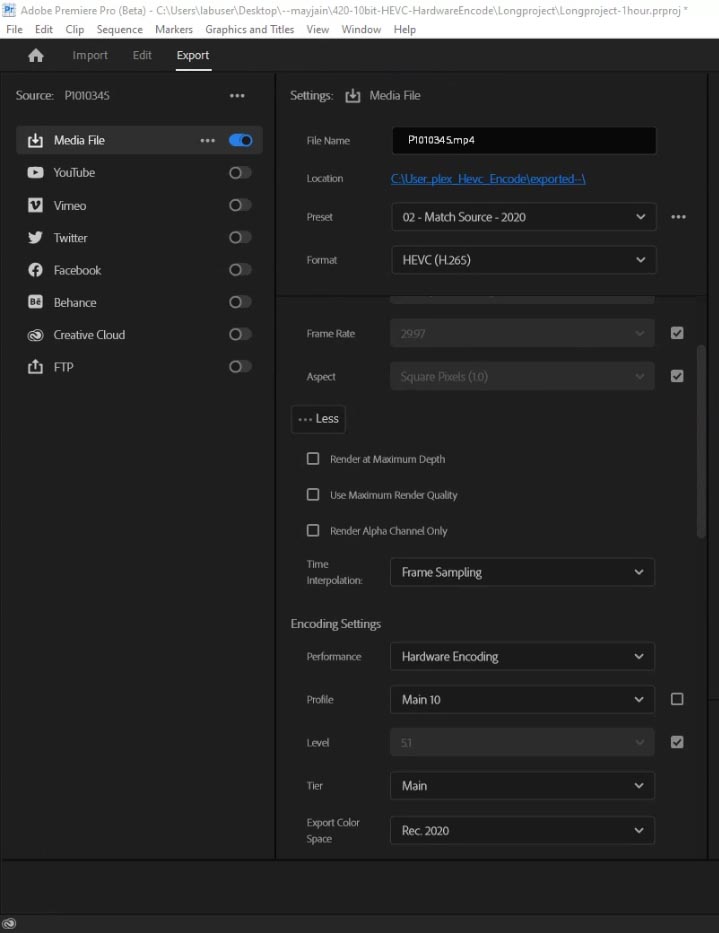Uncheck the Level match source checkbox
This screenshot has width=719, height=933.
(677, 742)
